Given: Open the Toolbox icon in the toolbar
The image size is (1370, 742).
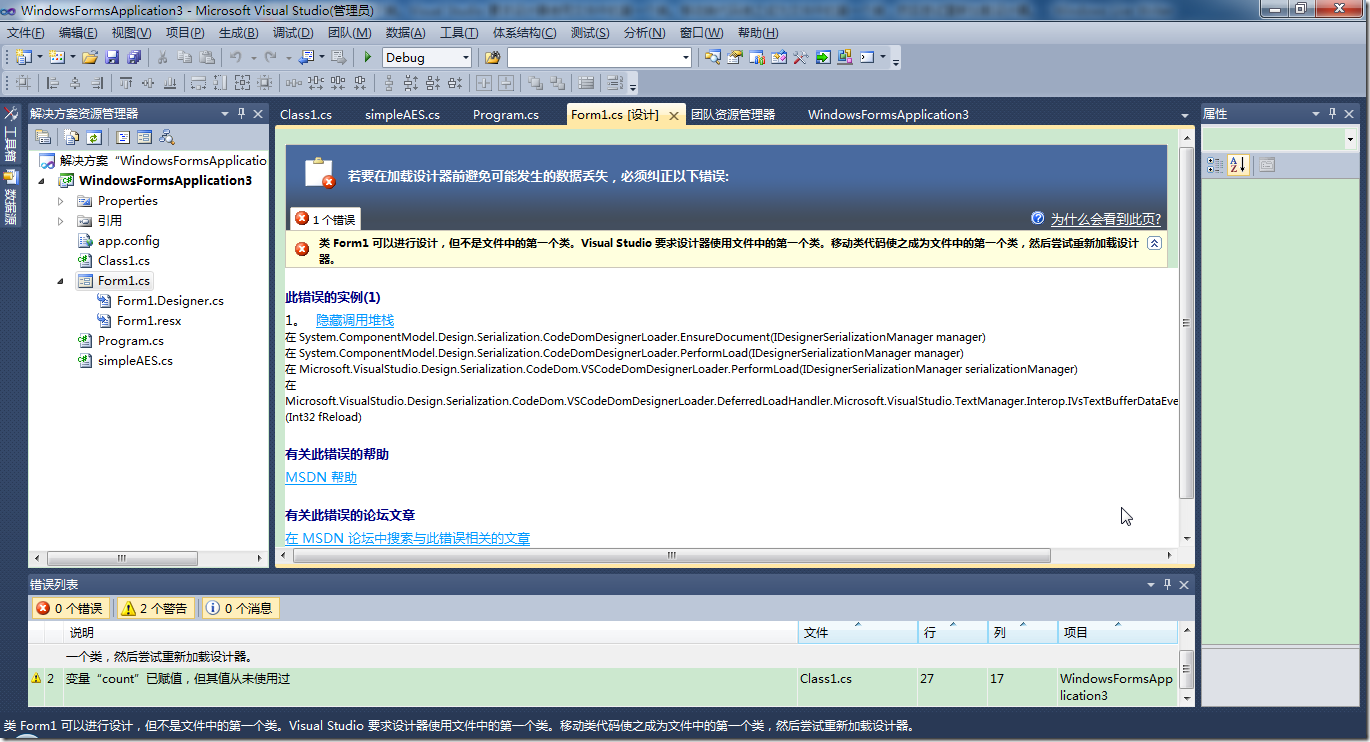Looking at the screenshot, I should coord(801,57).
